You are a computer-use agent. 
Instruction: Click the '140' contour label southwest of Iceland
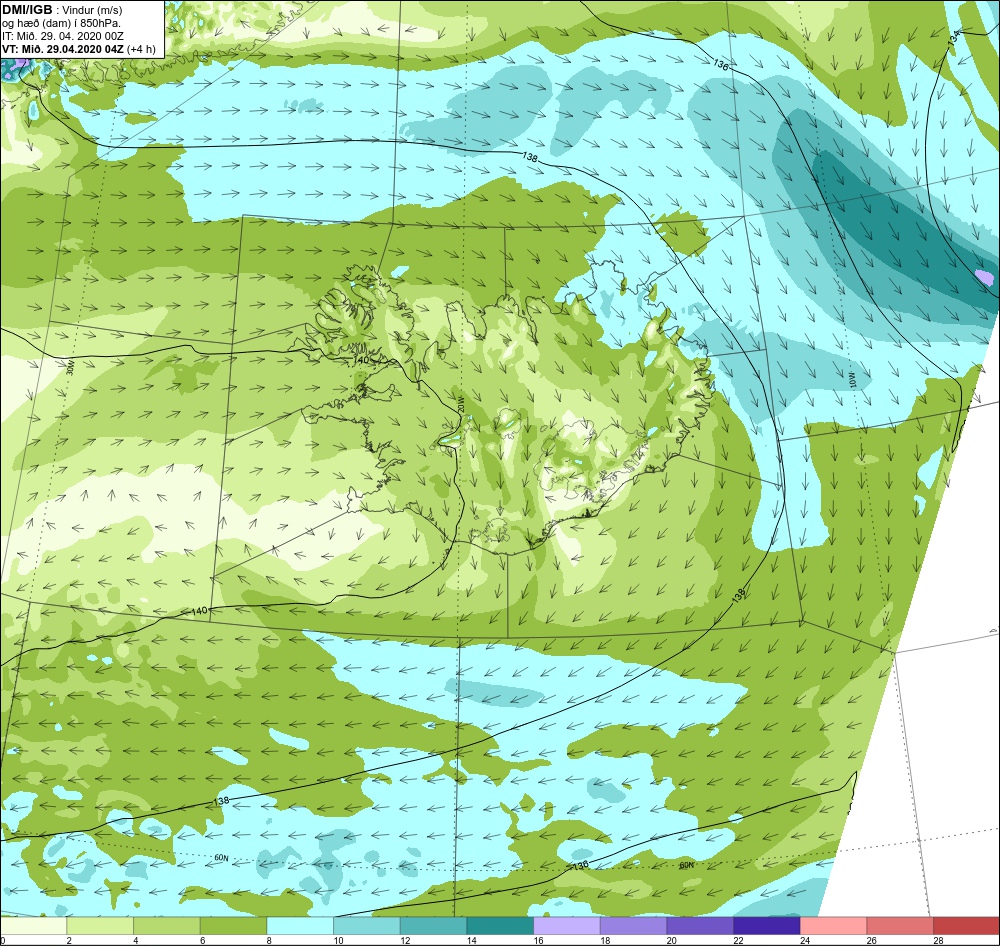tap(200, 611)
